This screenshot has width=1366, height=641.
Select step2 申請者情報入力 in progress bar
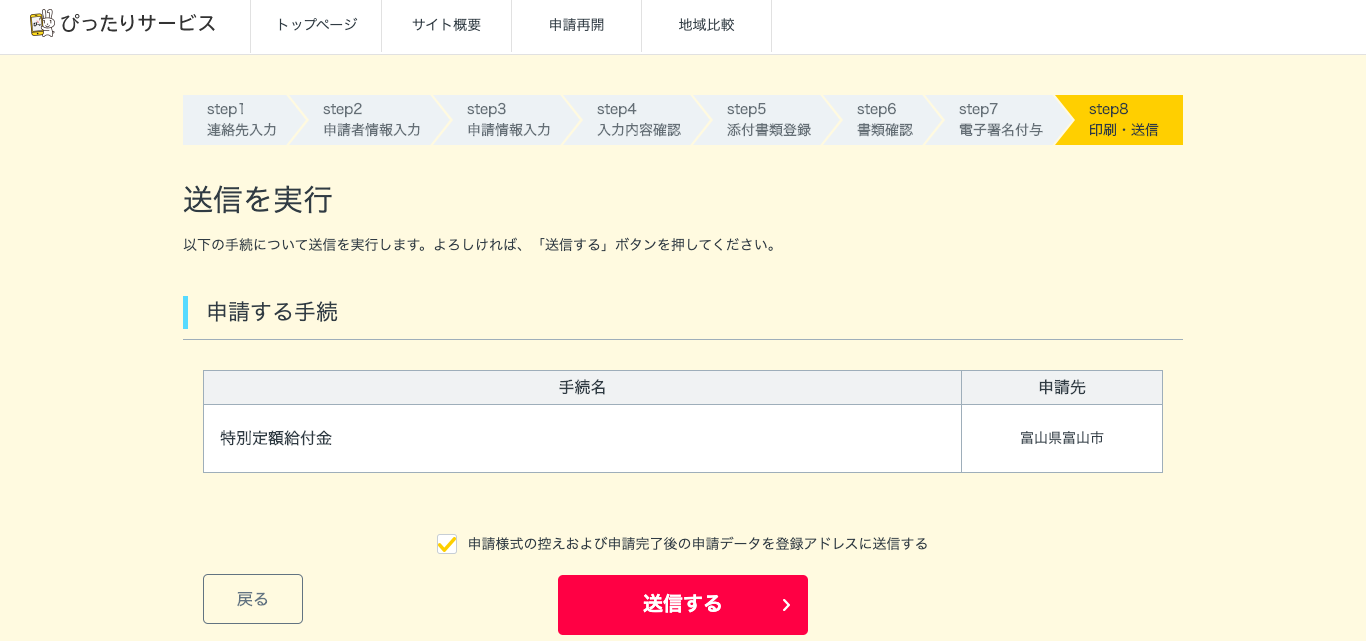(371, 120)
